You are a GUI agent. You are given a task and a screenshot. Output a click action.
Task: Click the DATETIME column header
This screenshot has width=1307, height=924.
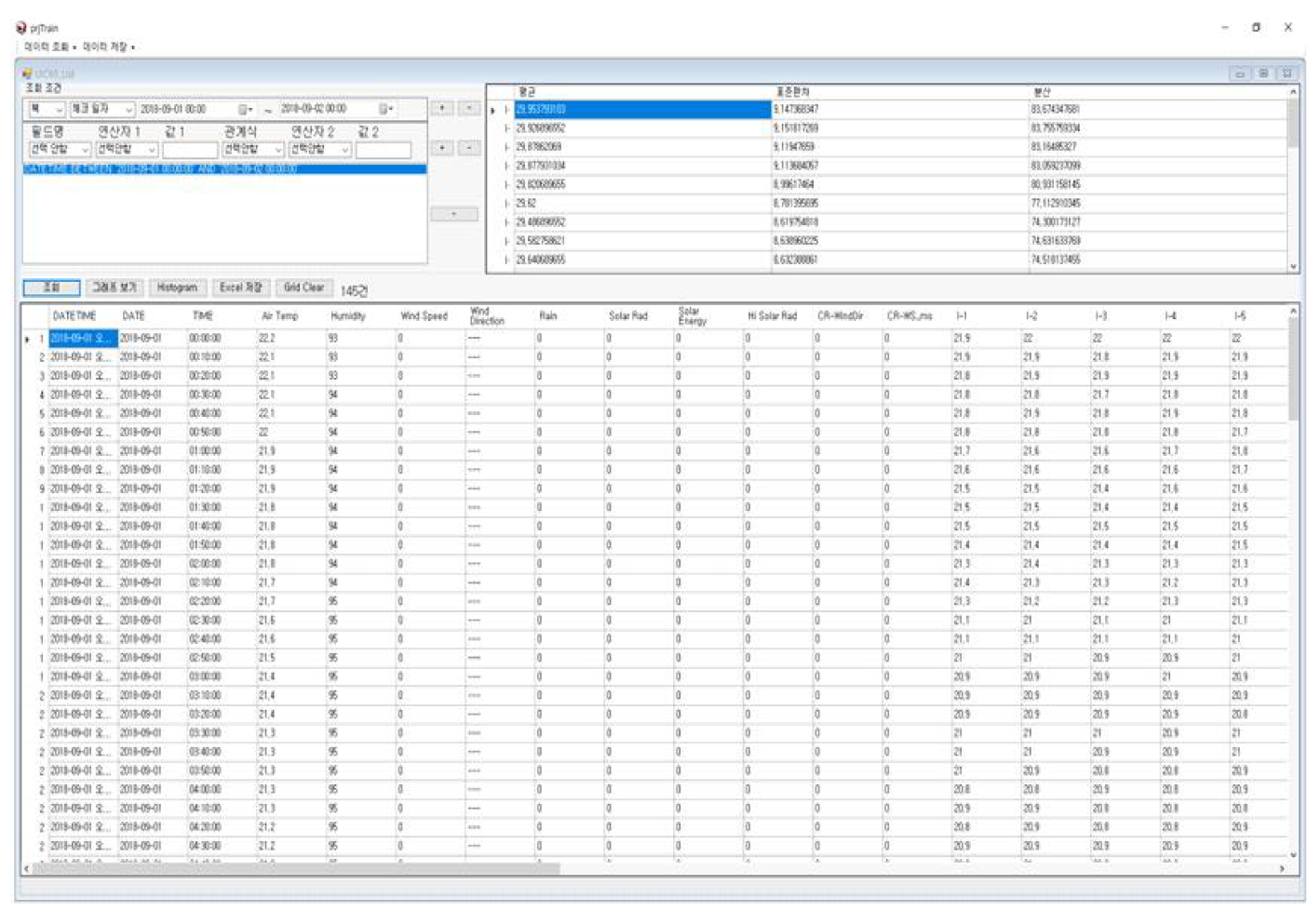point(82,316)
